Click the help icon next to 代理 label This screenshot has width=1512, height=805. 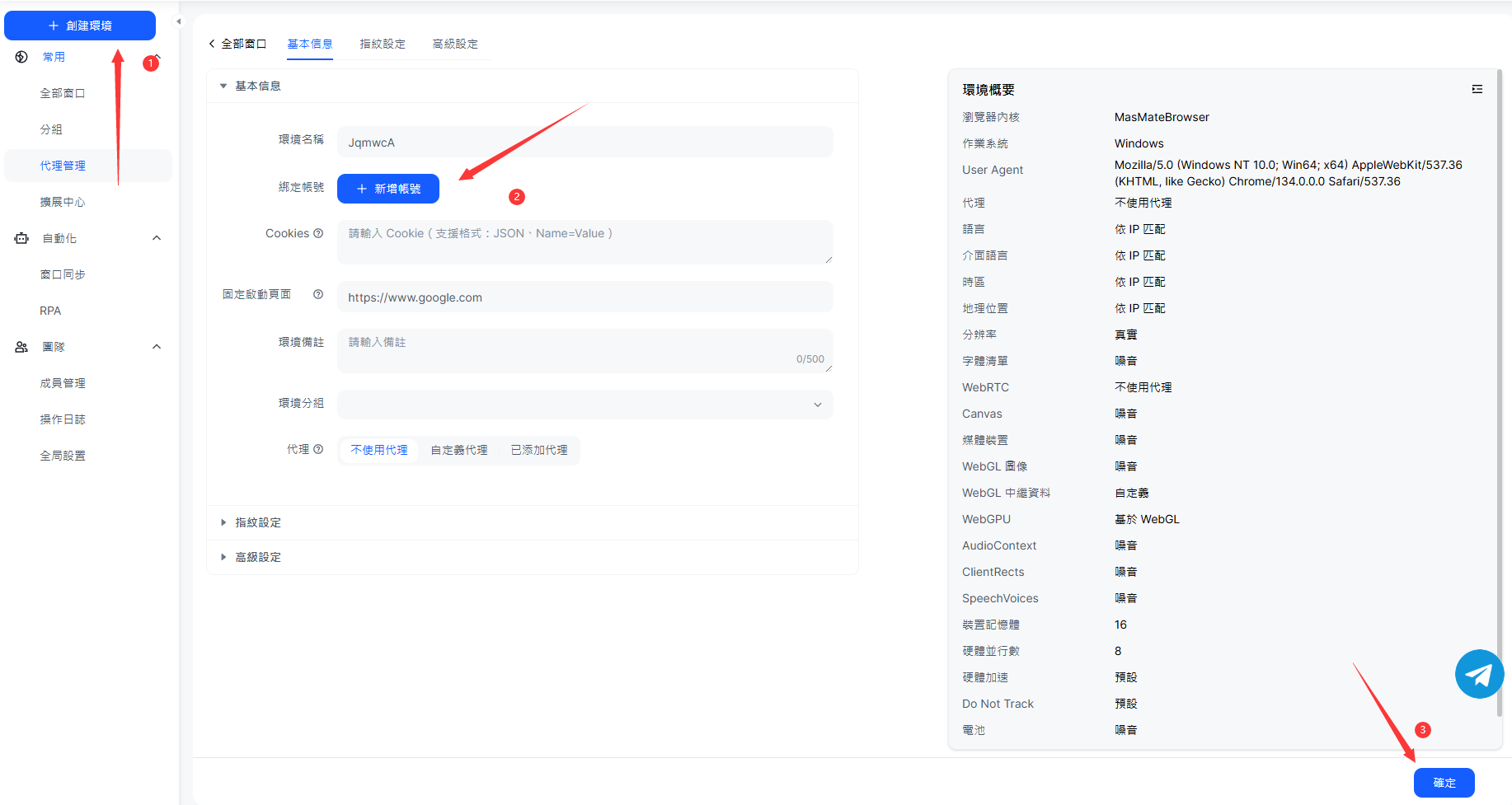(318, 449)
